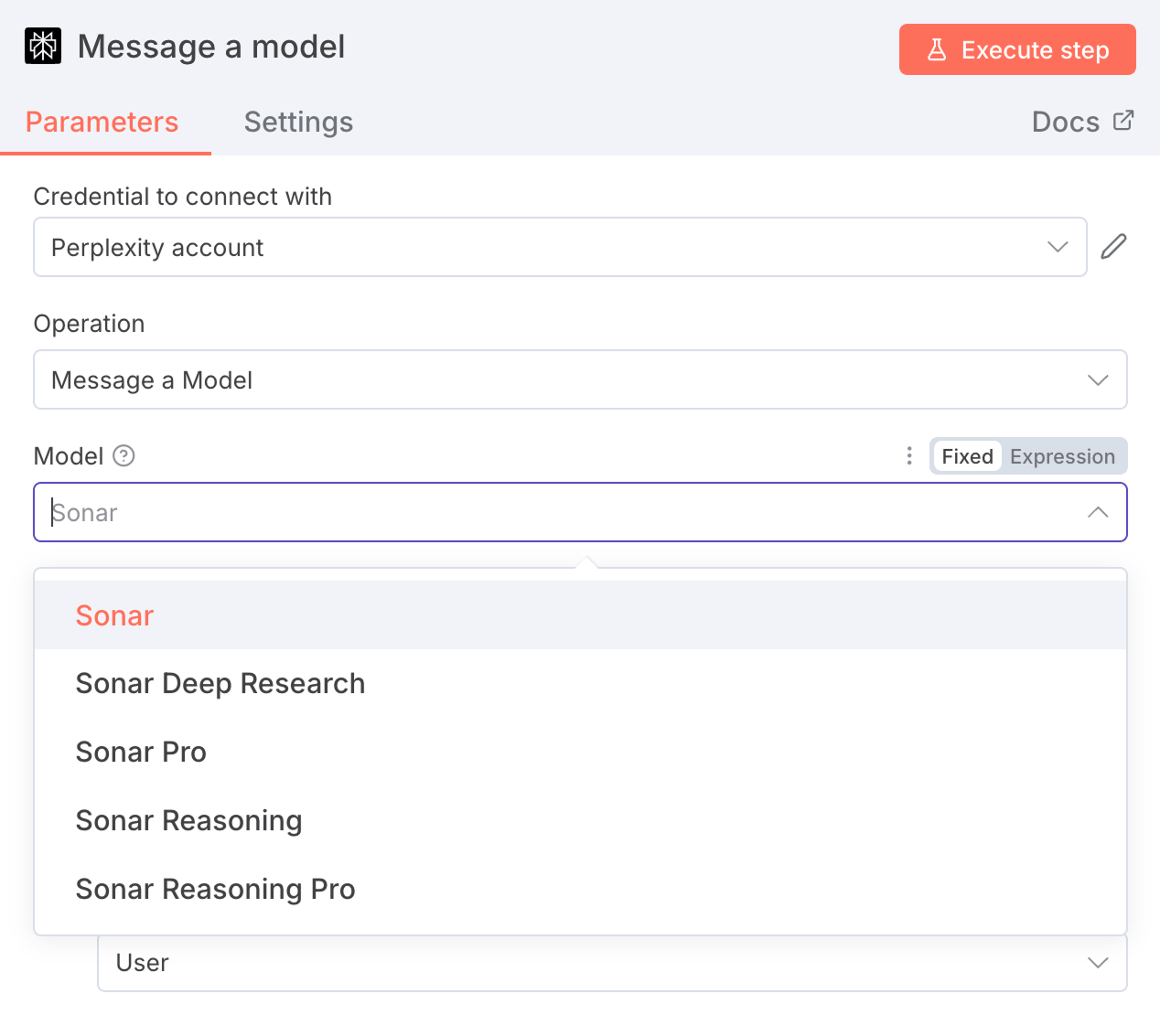The width and height of the screenshot is (1160, 1036).
Task: Collapse the Model options list via the chevron
Action: click(x=1098, y=512)
